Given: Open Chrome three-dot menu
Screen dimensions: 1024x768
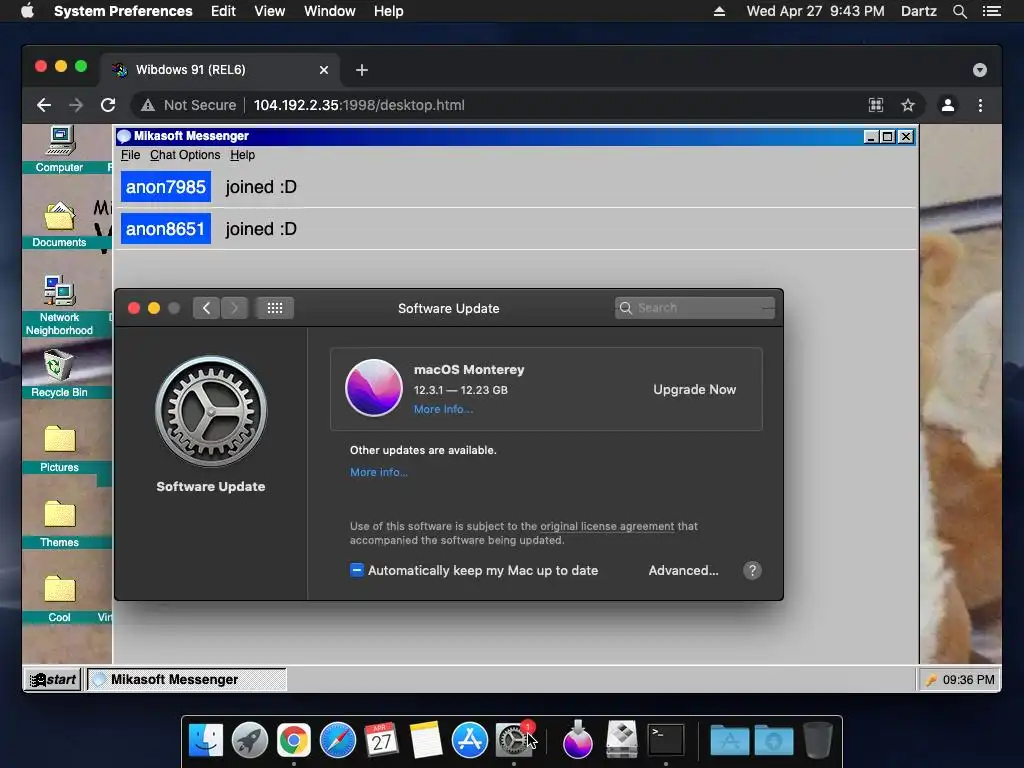Looking at the screenshot, I should click(980, 105).
